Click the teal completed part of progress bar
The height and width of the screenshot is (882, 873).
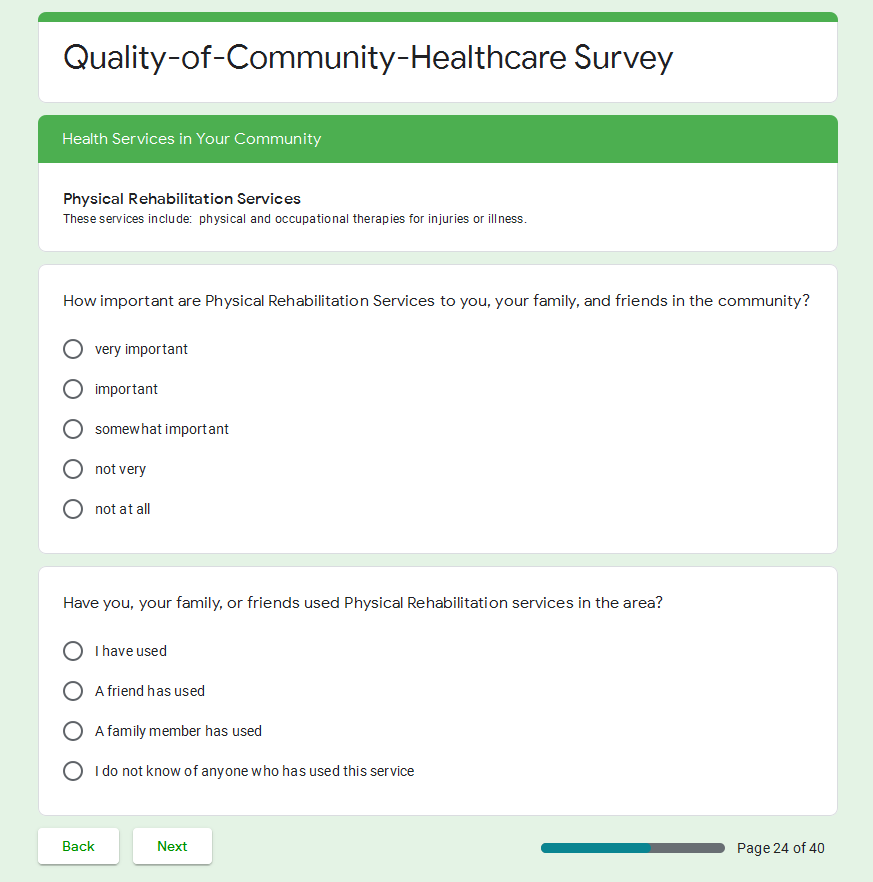click(x=595, y=848)
